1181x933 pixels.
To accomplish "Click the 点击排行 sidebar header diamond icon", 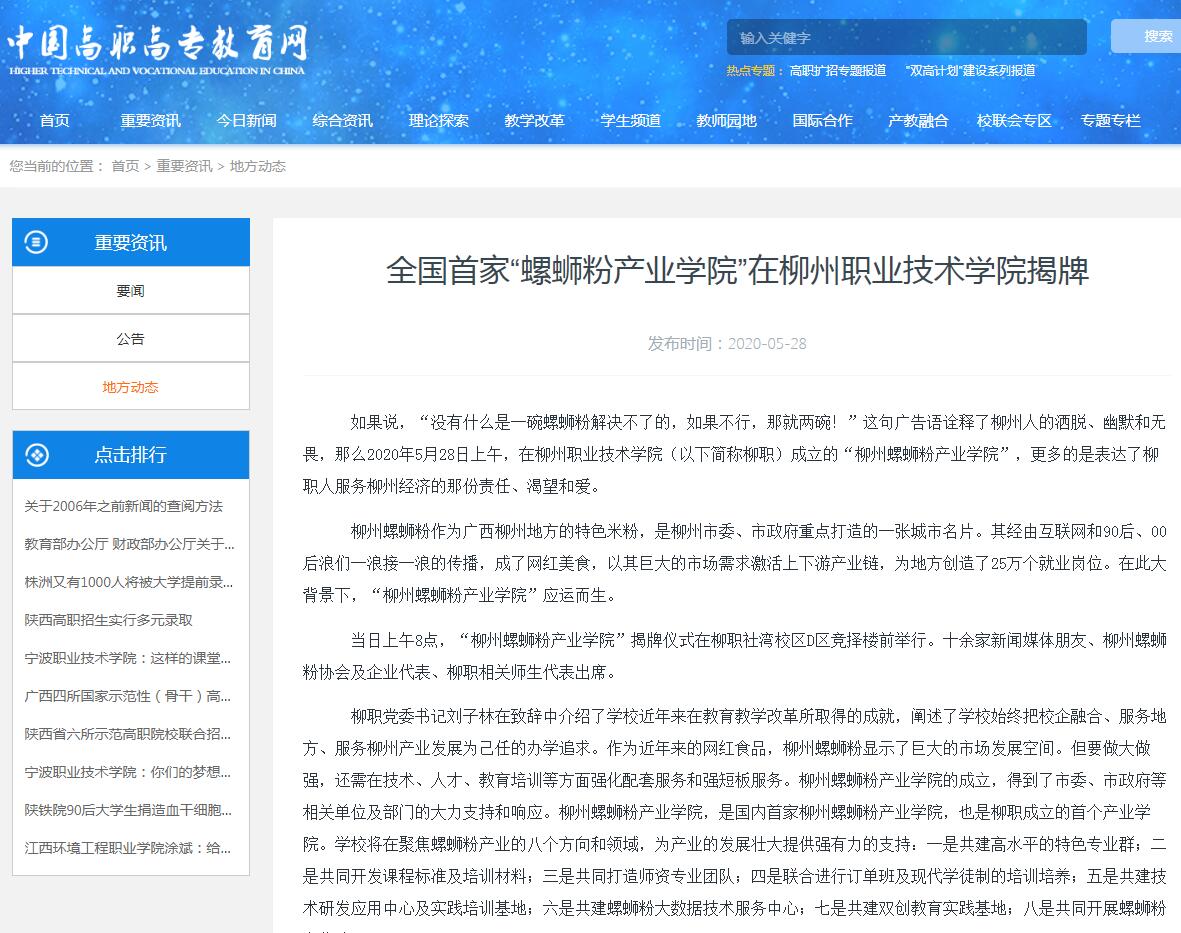I will tap(36, 455).
